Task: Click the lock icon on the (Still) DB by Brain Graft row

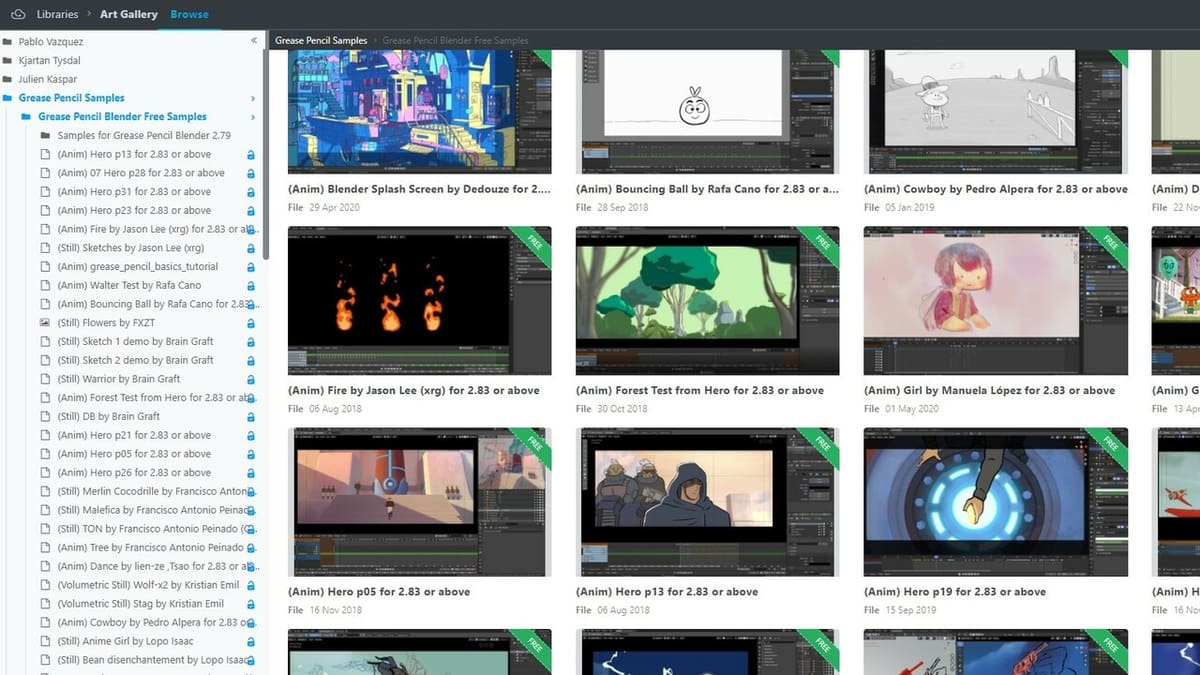Action: coord(250,417)
